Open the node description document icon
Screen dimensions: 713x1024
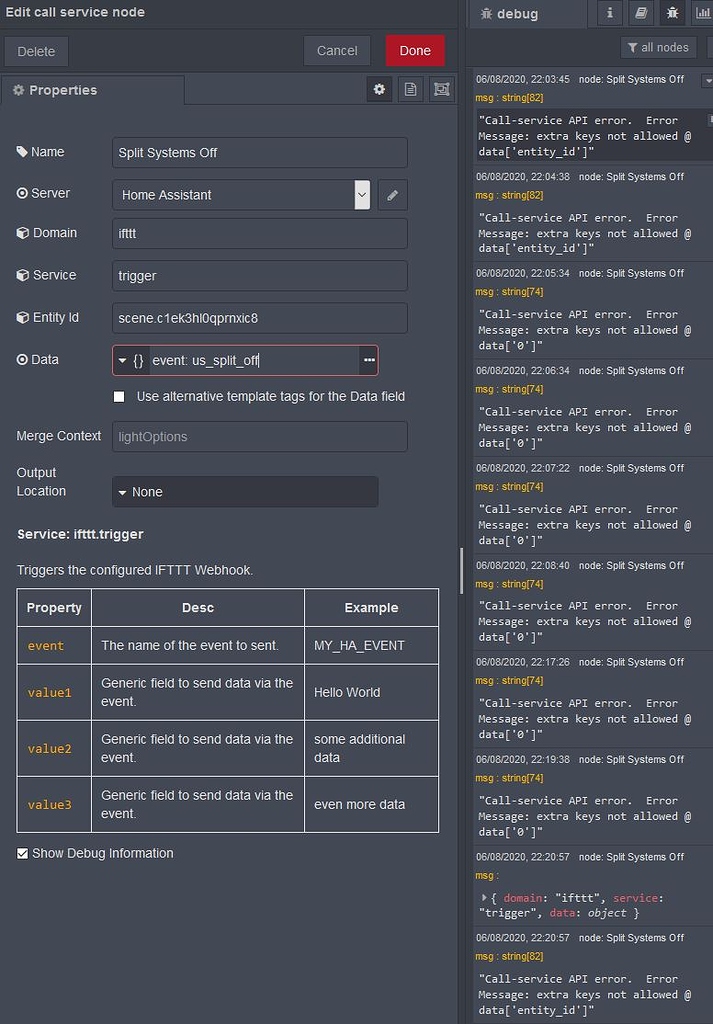pos(410,89)
